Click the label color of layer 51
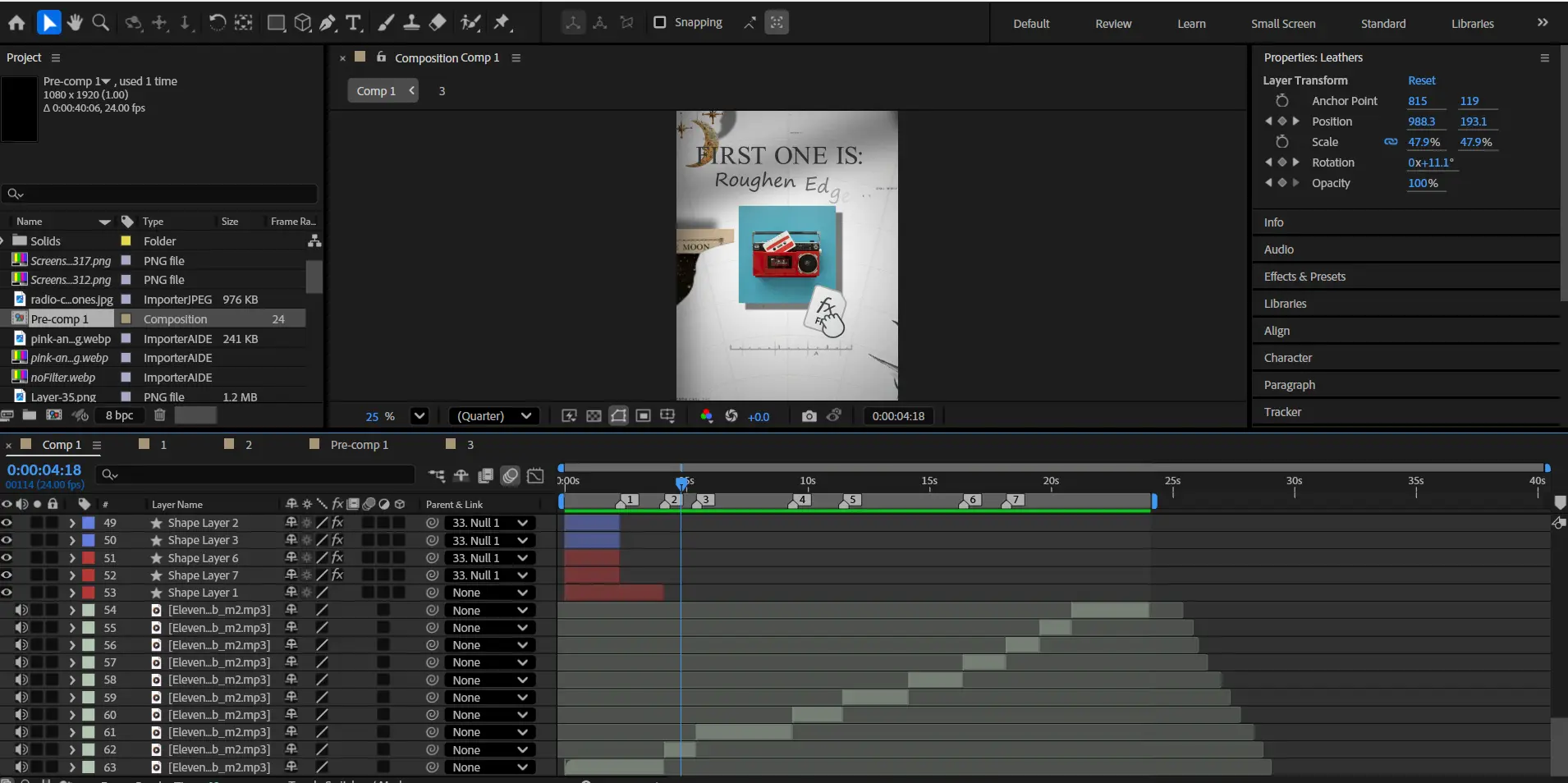 pos(89,558)
